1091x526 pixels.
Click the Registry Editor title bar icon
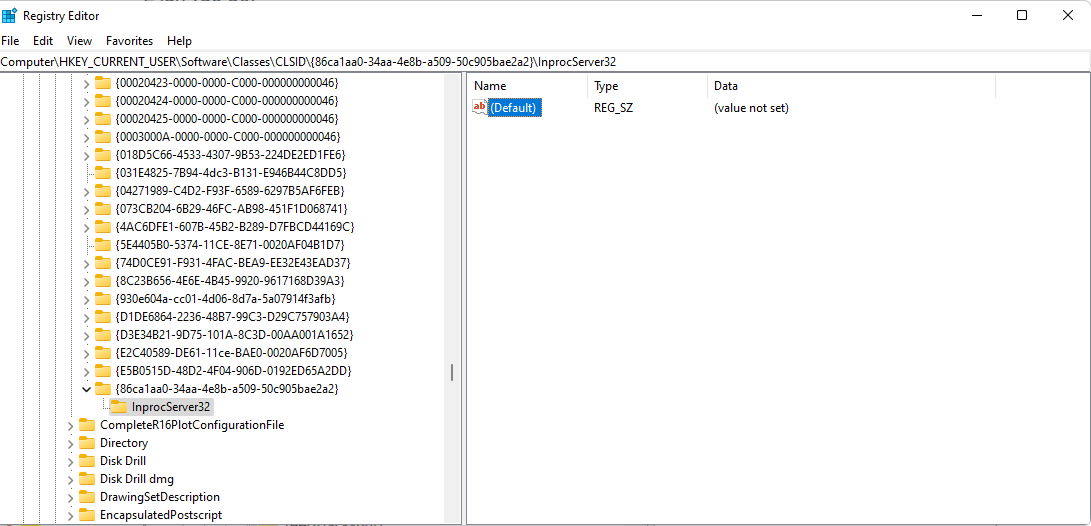pyautogui.click(x=10, y=15)
